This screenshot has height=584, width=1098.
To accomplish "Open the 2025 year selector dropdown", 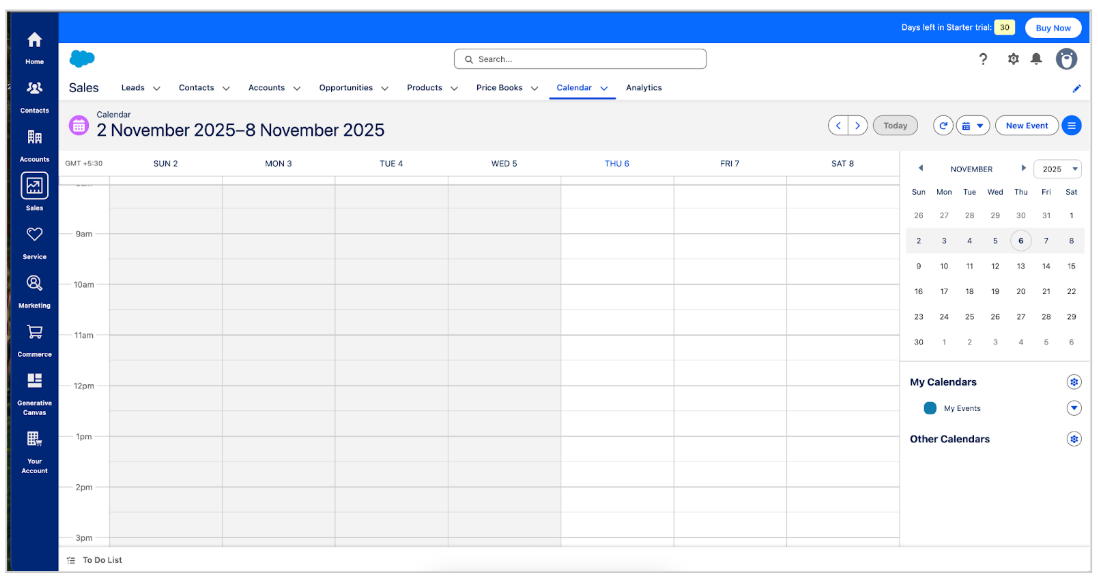I will click(1057, 168).
